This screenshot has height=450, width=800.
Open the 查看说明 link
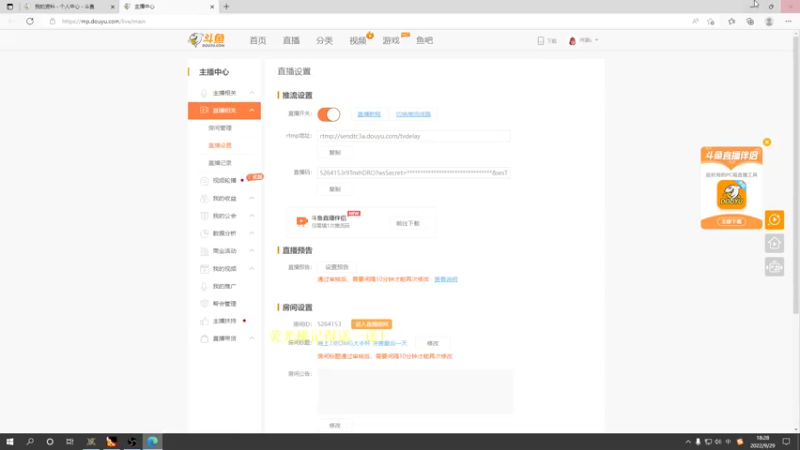pyautogui.click(x=446, y=279)
